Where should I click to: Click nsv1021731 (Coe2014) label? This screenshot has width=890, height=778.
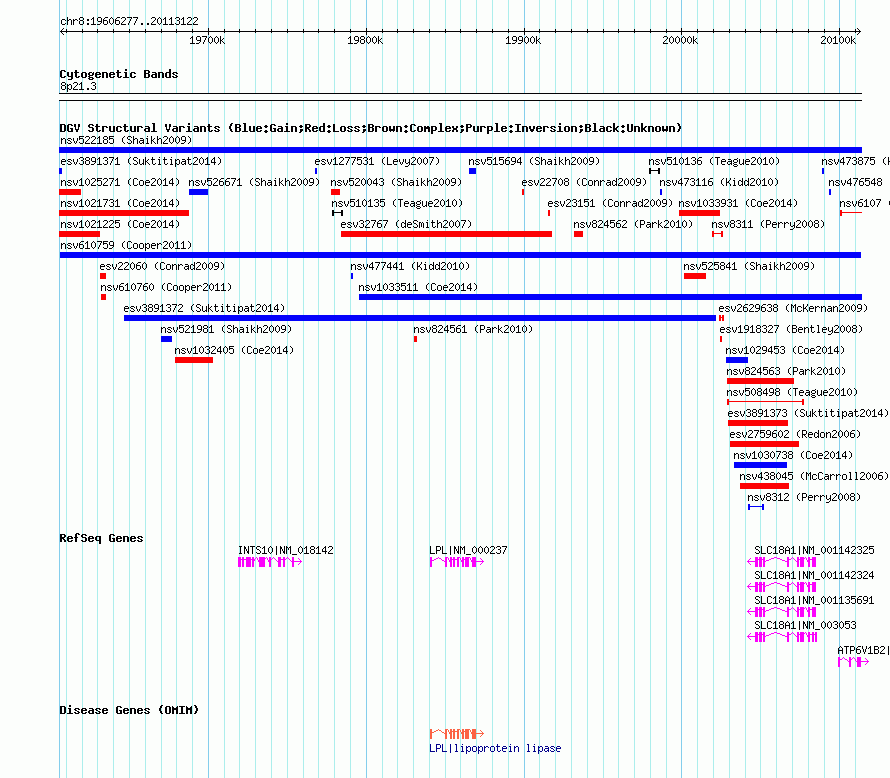point(120,203)
